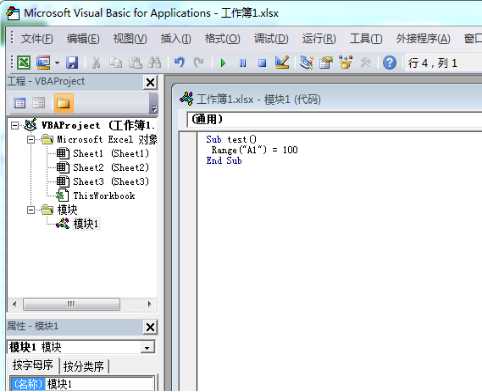Switch to the 按分类序 tab
This screenshot has height=392, width=482.
tap(83, 367)
